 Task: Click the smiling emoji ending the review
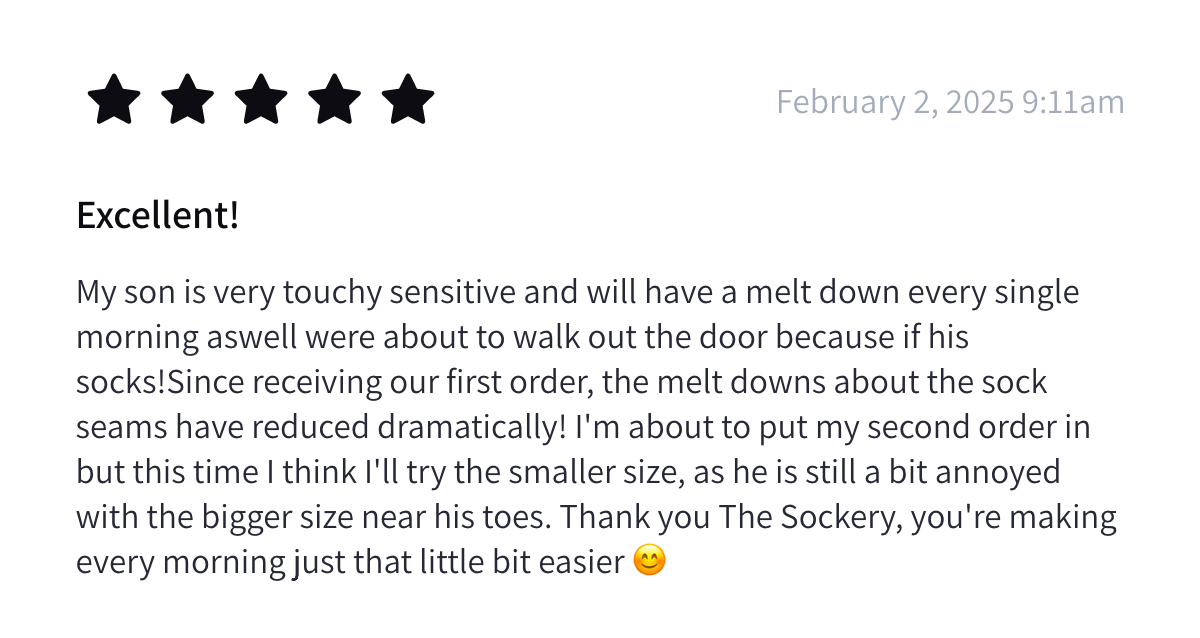pyautogui.click(x=650, y=562)
